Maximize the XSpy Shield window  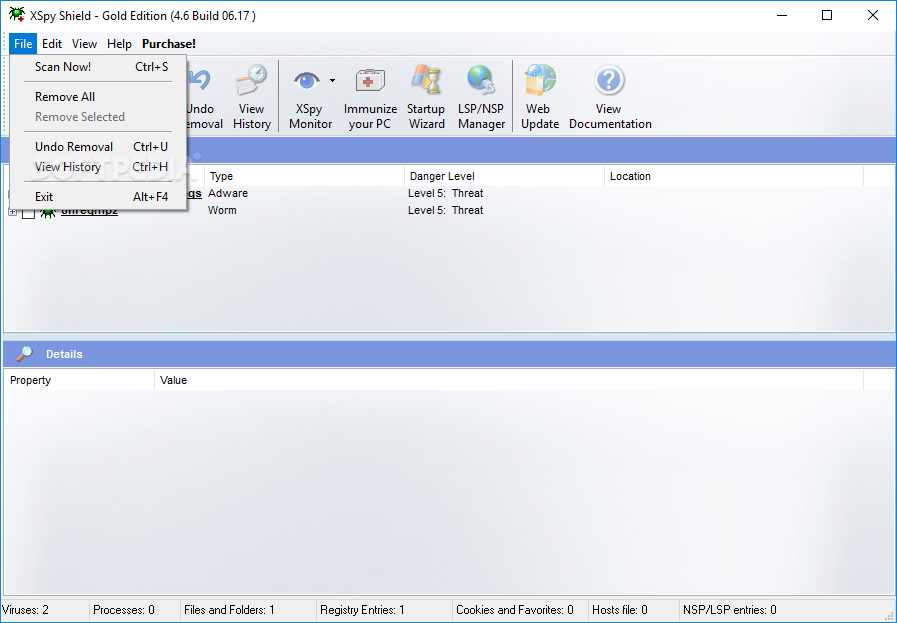[827, 15]
